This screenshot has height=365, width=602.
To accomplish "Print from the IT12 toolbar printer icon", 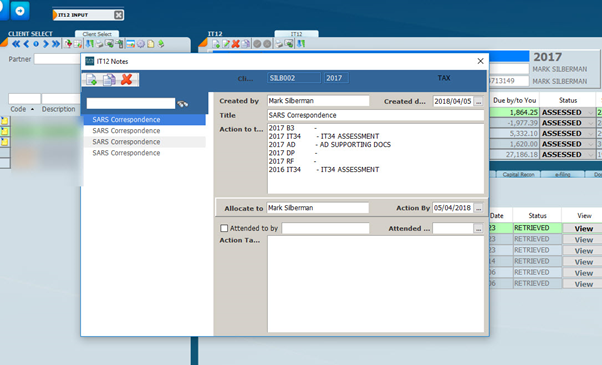I will coord(279,44).
